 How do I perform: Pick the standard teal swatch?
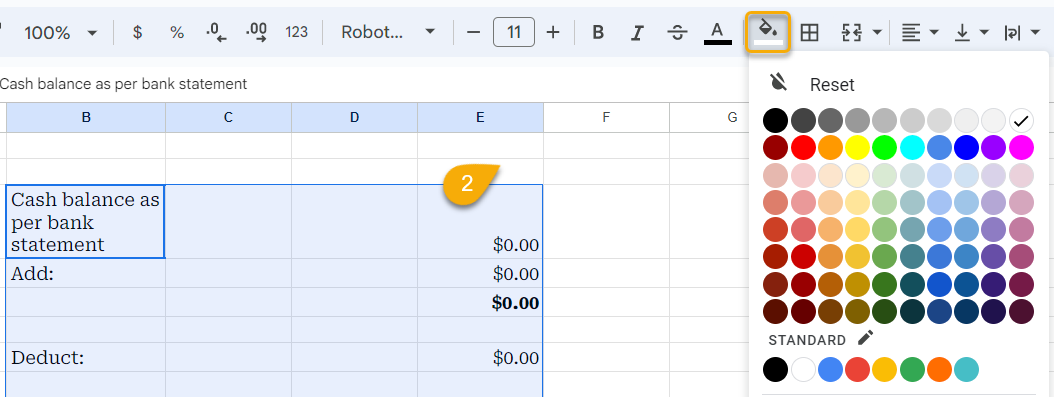(x=967, y=369)
